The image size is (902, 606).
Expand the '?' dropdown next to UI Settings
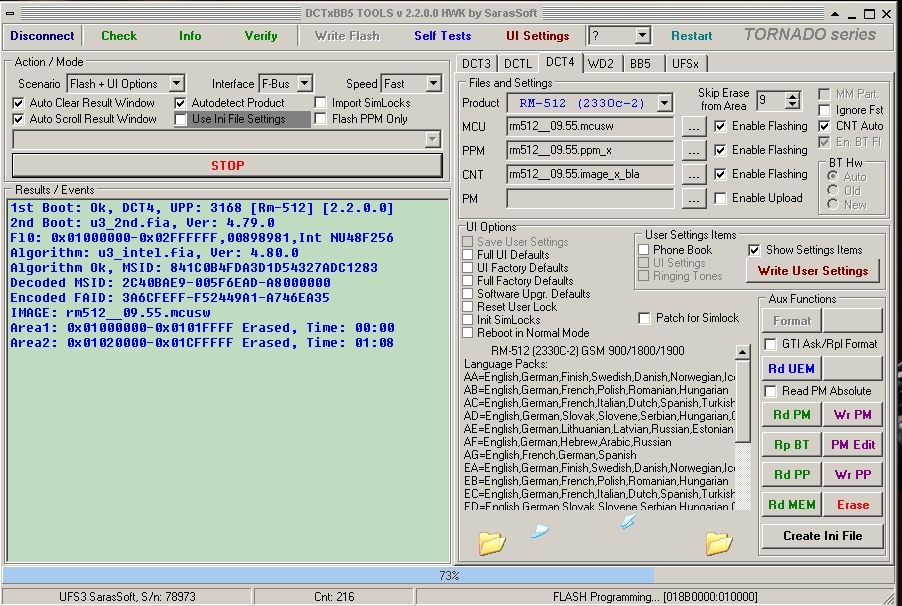(643, 36)
